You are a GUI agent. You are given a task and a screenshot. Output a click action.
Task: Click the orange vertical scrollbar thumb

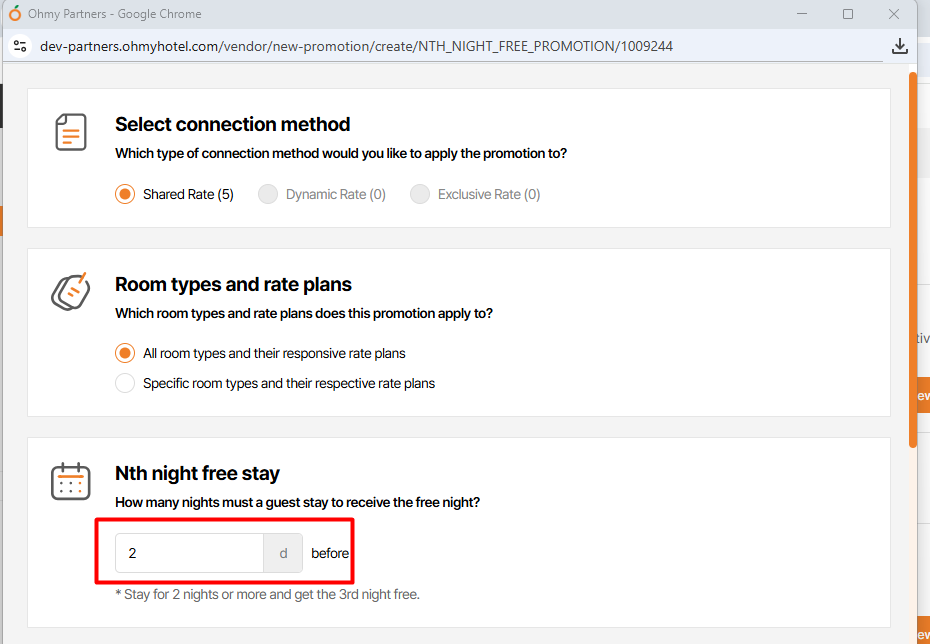point(912,260)
